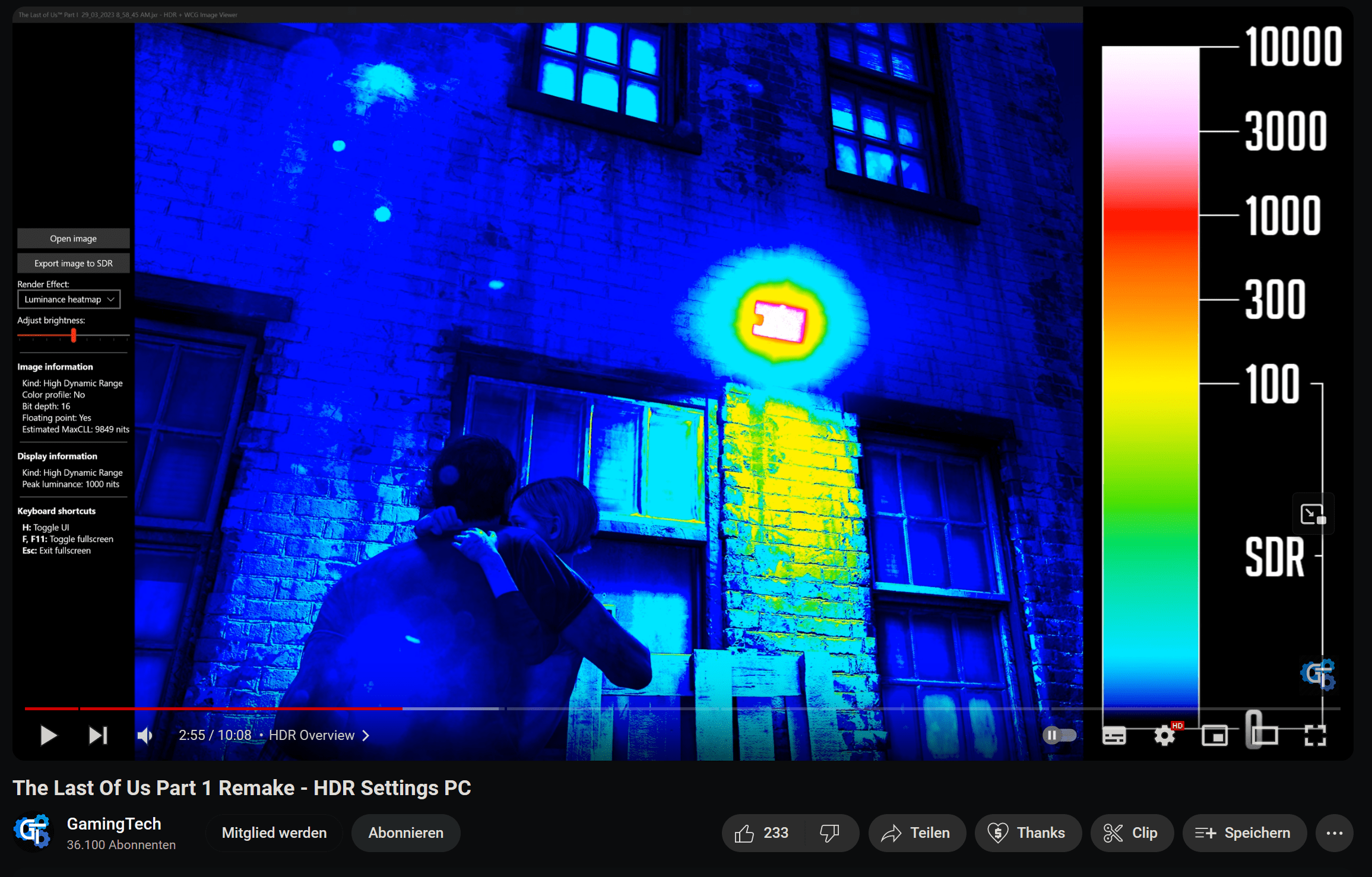Share the video via Teilen

pyautogui.click(x=917, y=833)
